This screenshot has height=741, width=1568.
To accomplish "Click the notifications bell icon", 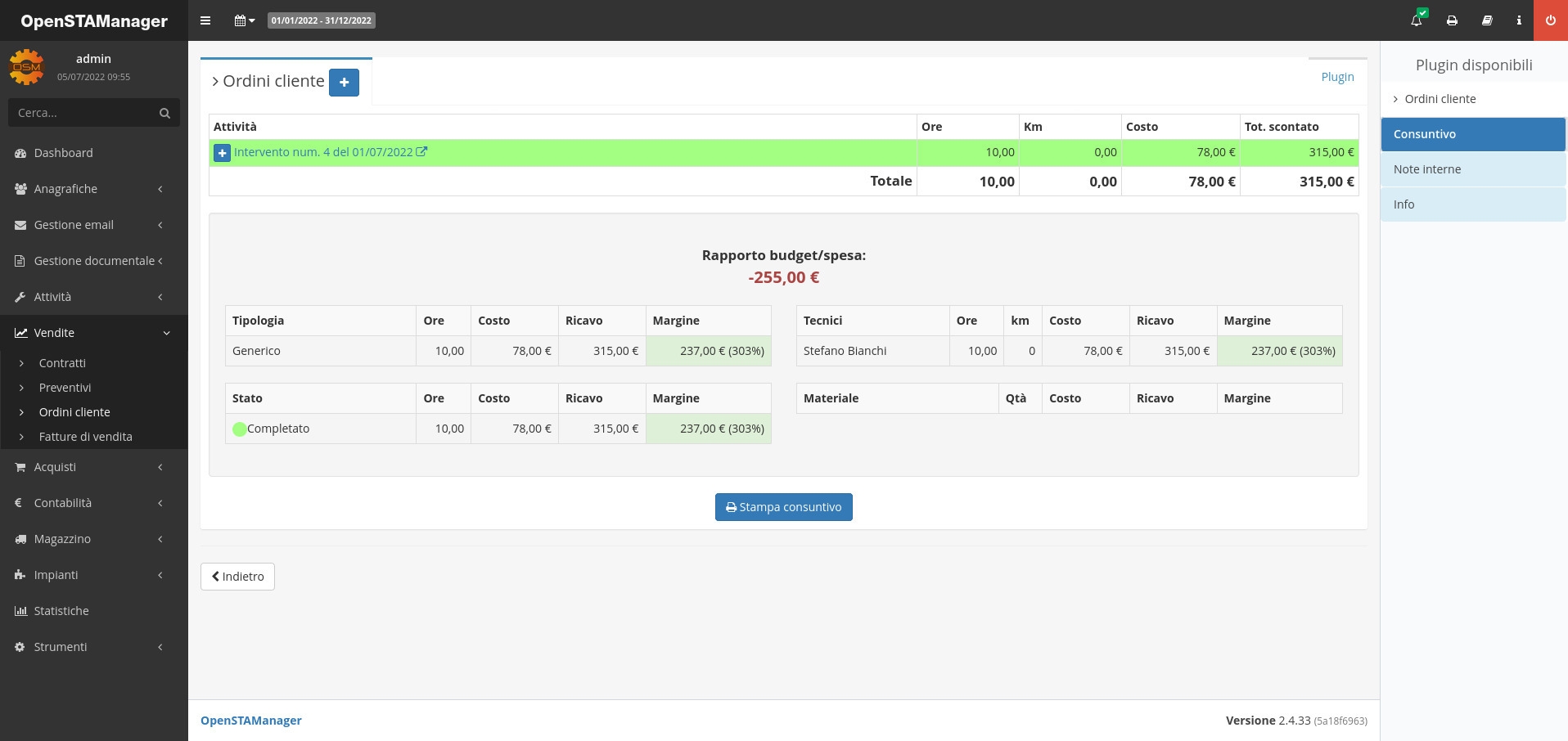I will click(x=1417, y=20).
